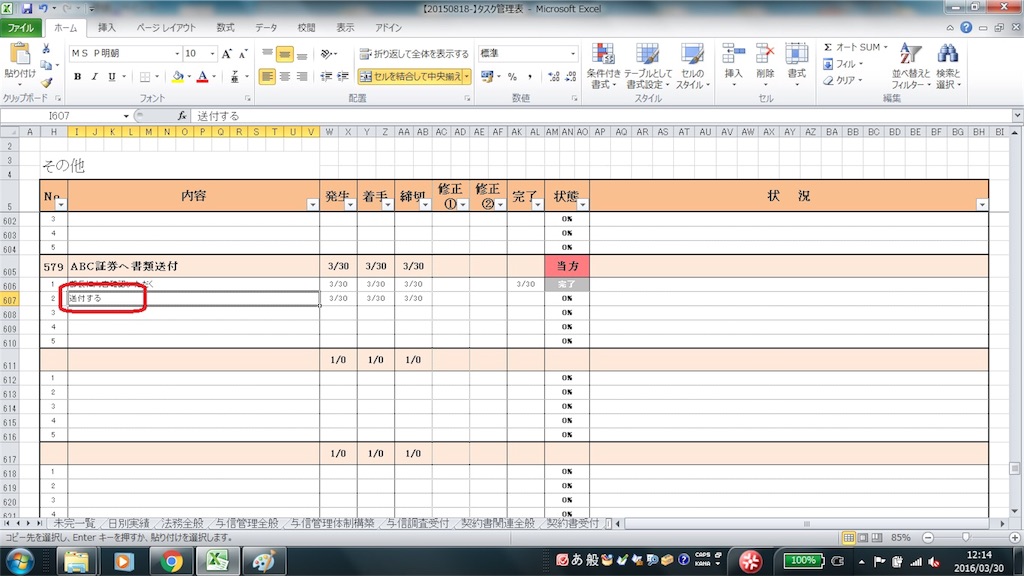Image resolution: width=1024 pixels, height=576 pixels.
Task: Open the ファイル (File) tab
Action: (21, 27)
